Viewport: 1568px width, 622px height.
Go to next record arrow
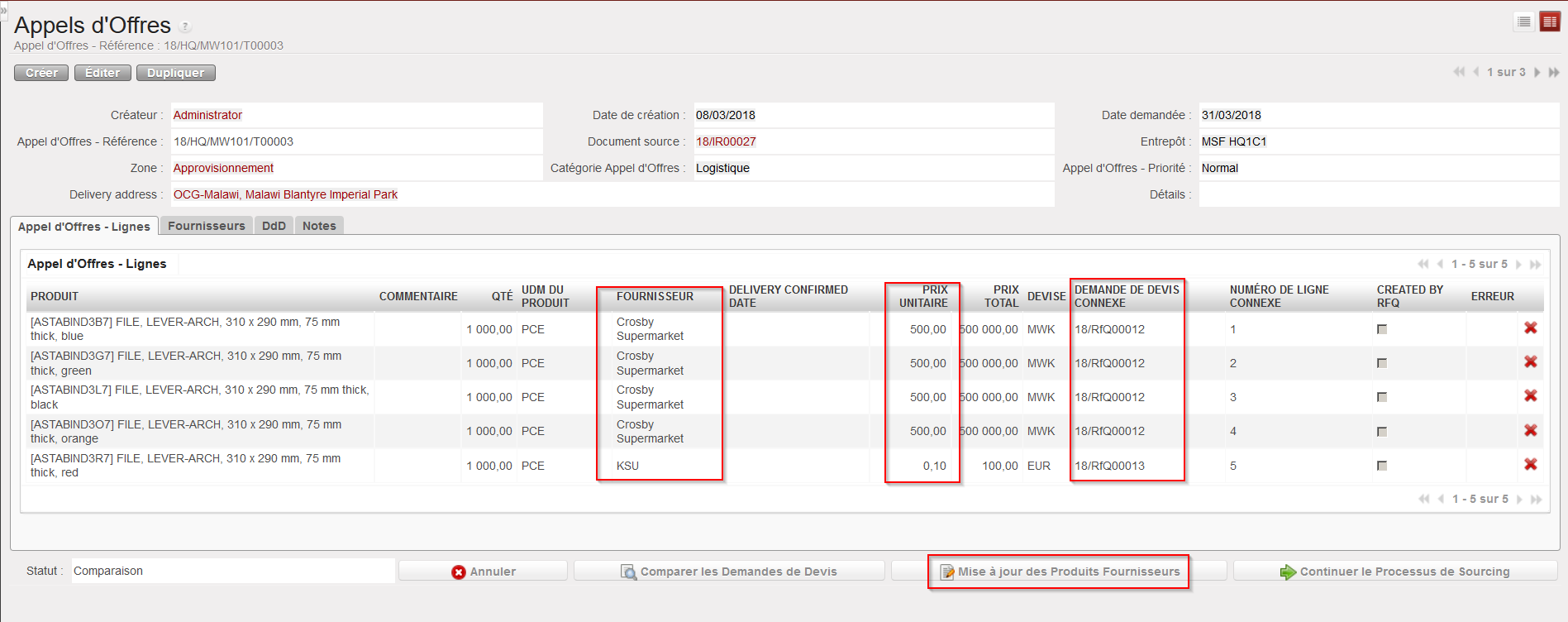(x=1537, y=73)
